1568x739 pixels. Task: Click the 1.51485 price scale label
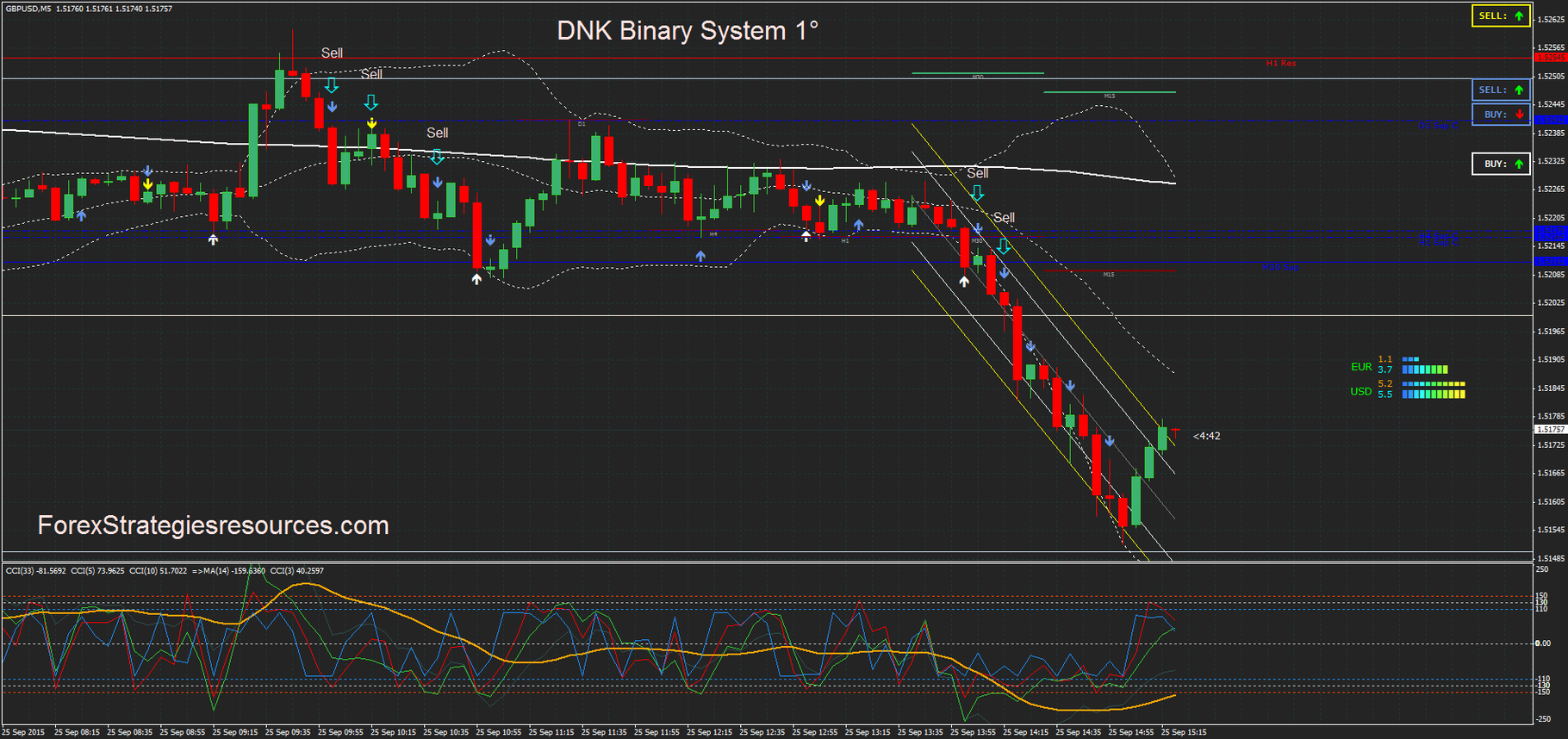(x=1551, y=558)
